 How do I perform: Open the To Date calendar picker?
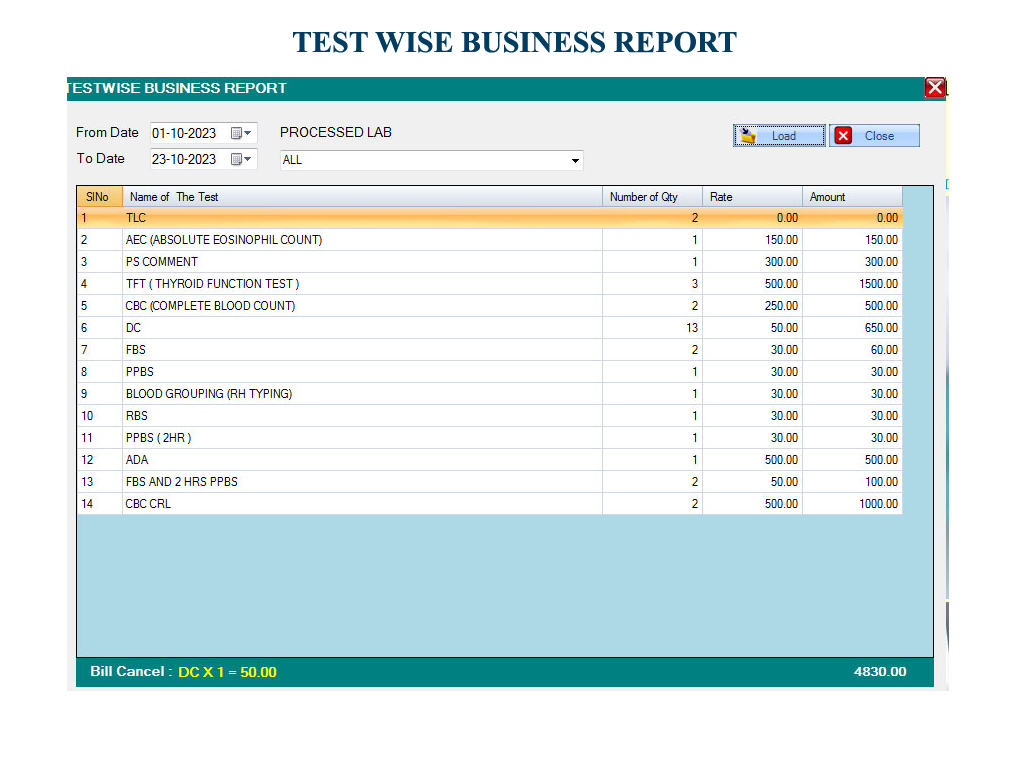[242, 159]
